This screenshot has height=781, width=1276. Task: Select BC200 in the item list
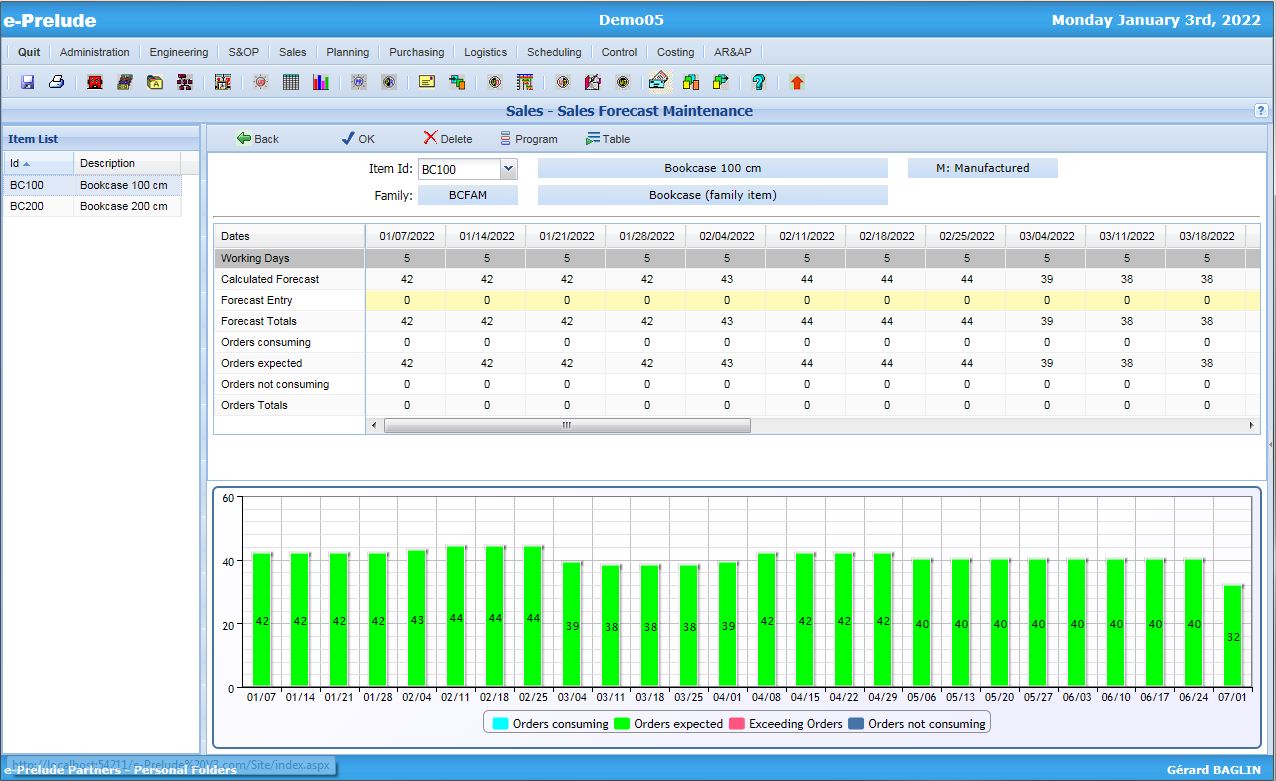28,206
